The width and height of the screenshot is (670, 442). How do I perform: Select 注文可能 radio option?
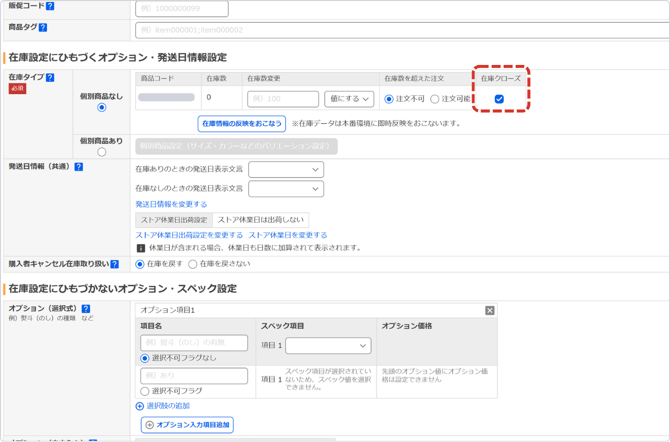coord(435,99)
